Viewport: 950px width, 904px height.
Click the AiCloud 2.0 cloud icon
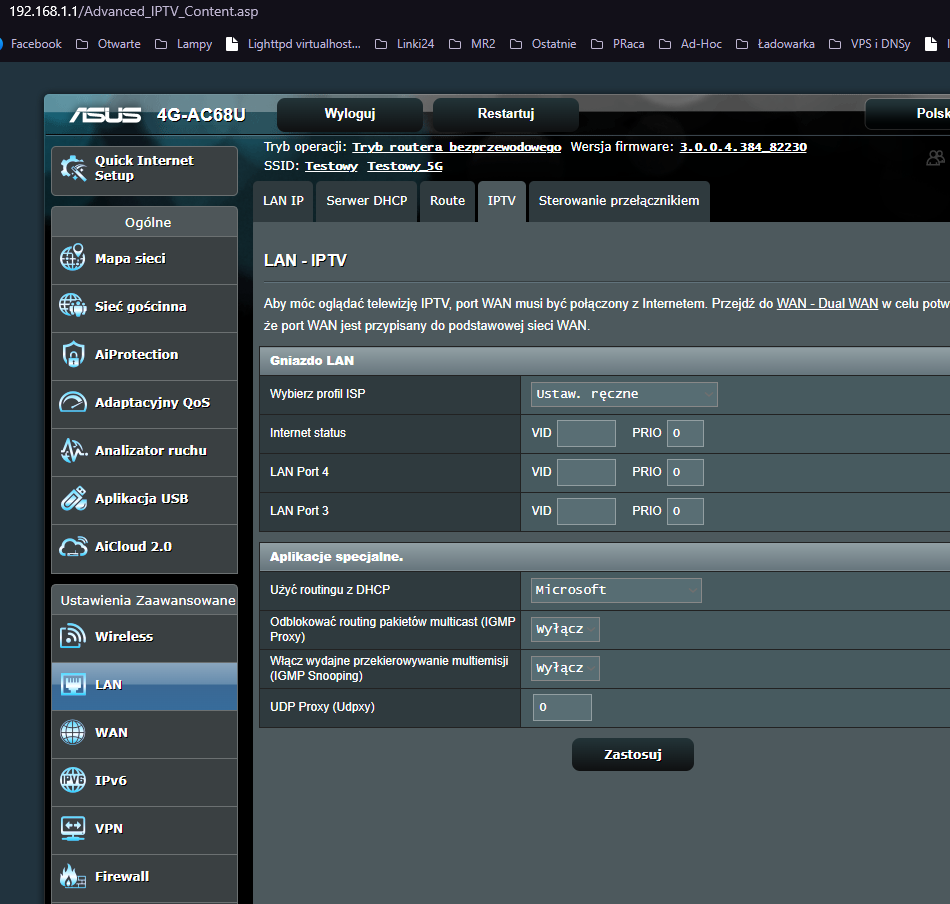(x=73, y=547)
